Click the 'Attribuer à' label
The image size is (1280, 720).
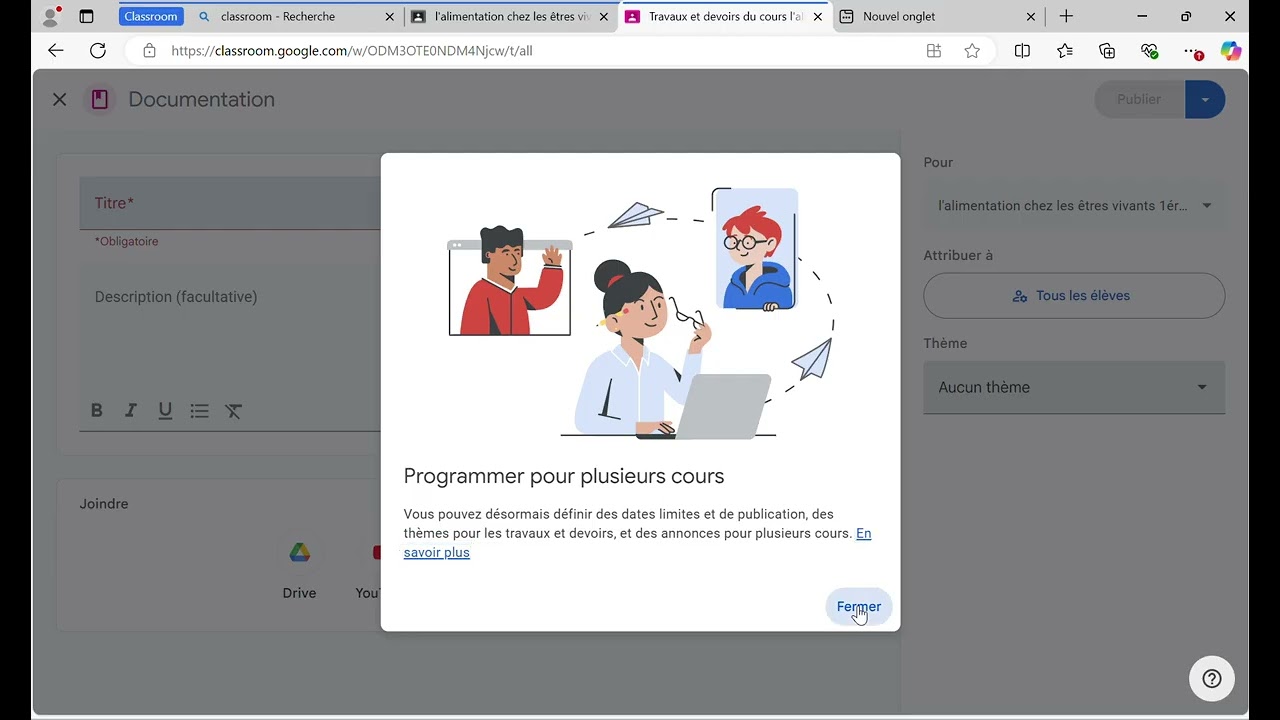coord(958,255)
